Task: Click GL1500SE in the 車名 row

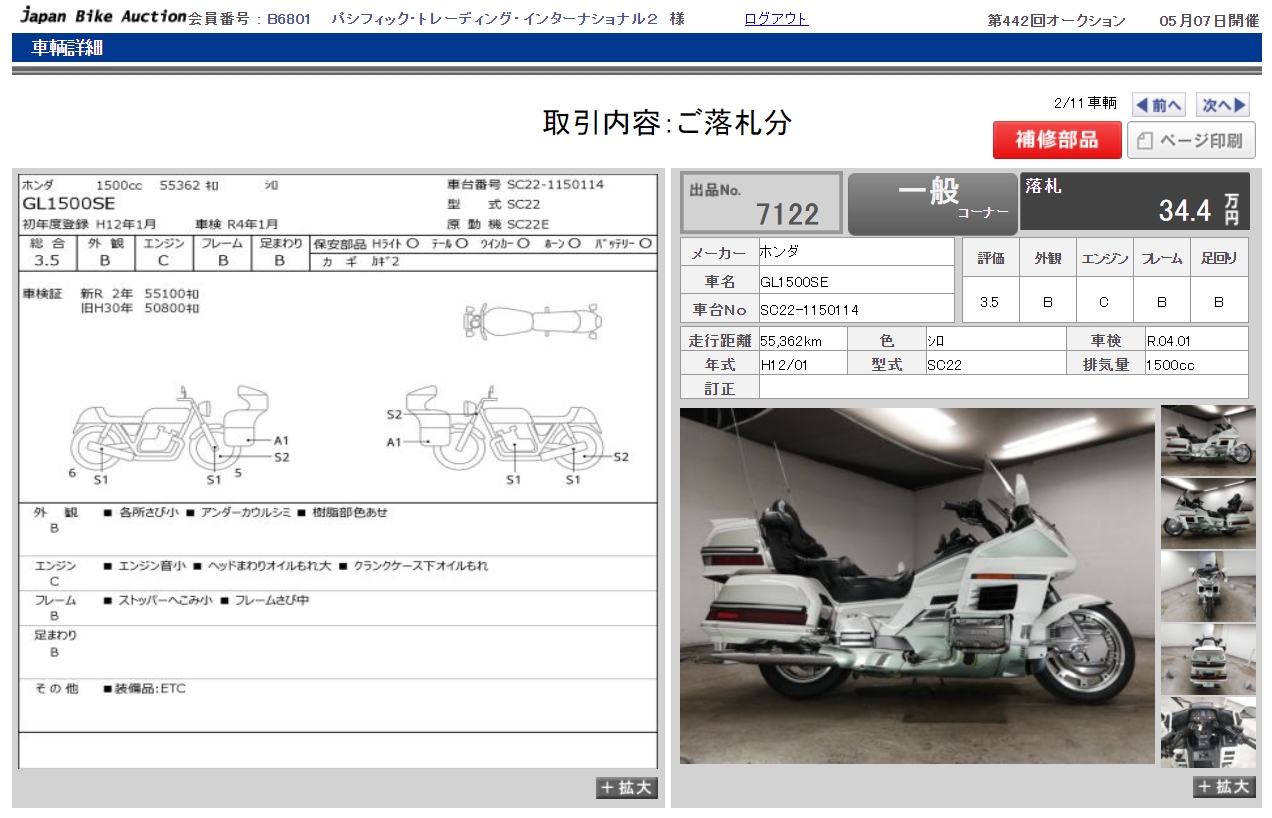Action: [x=794, y=282]
